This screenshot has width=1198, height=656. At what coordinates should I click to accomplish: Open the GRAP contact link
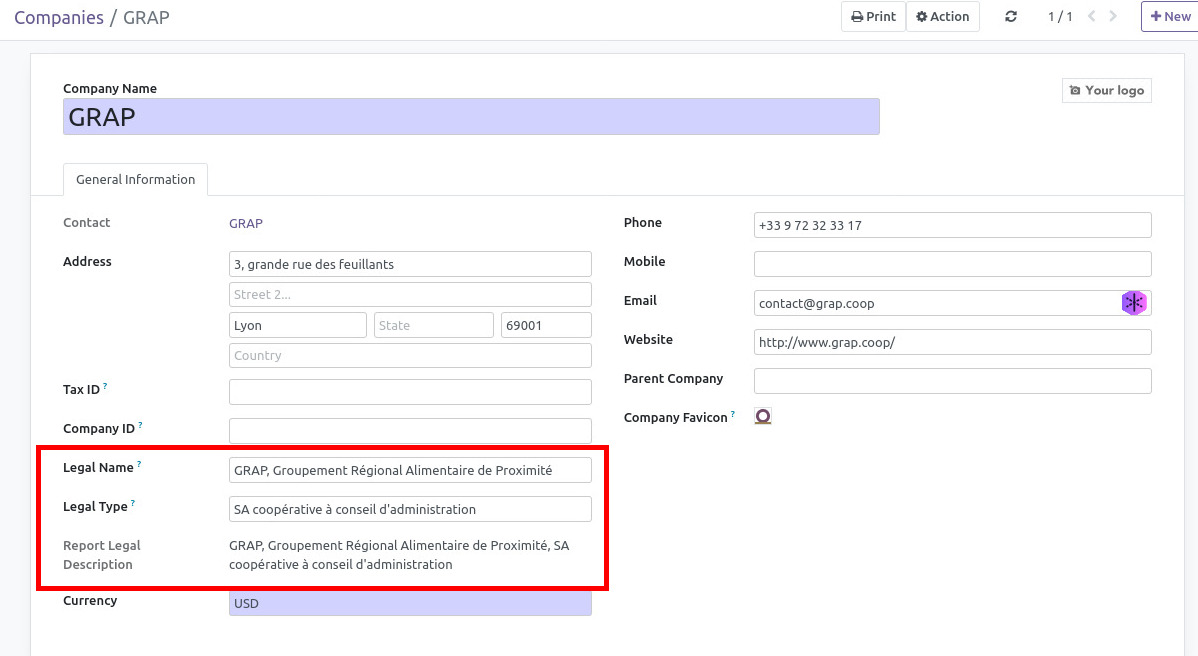245,223
